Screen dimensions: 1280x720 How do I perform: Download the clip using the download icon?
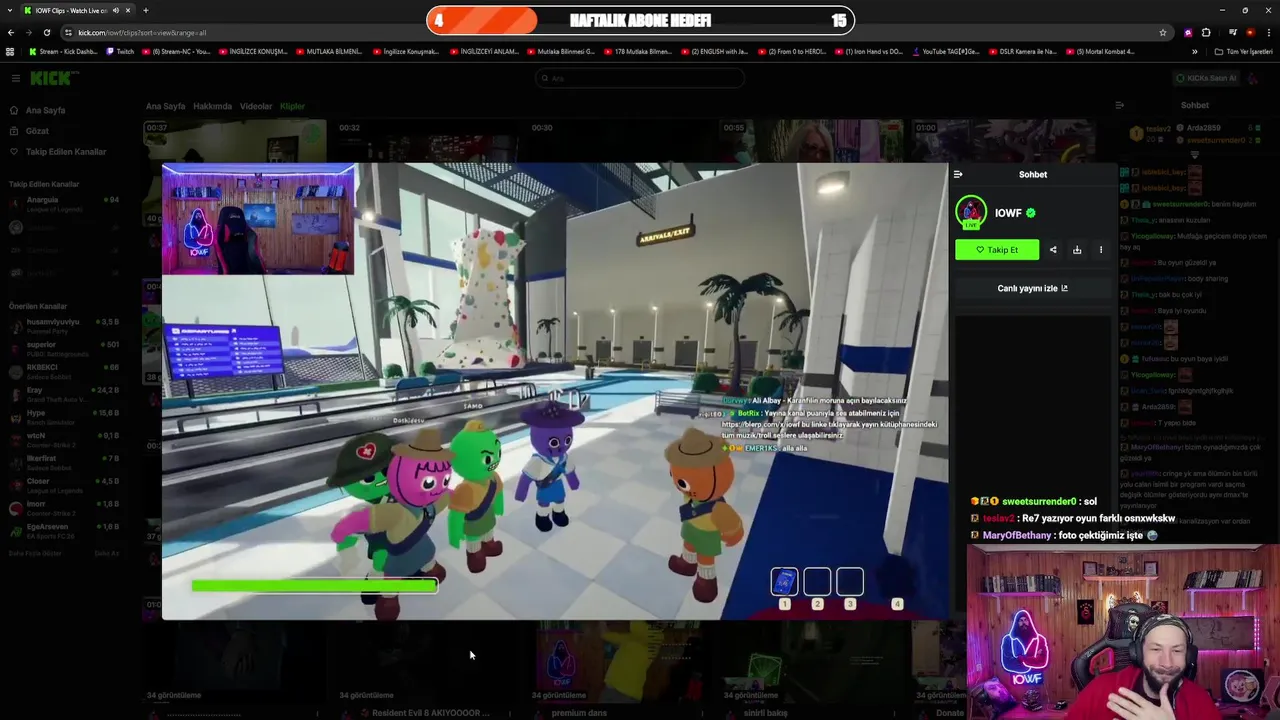(1077, 250)
